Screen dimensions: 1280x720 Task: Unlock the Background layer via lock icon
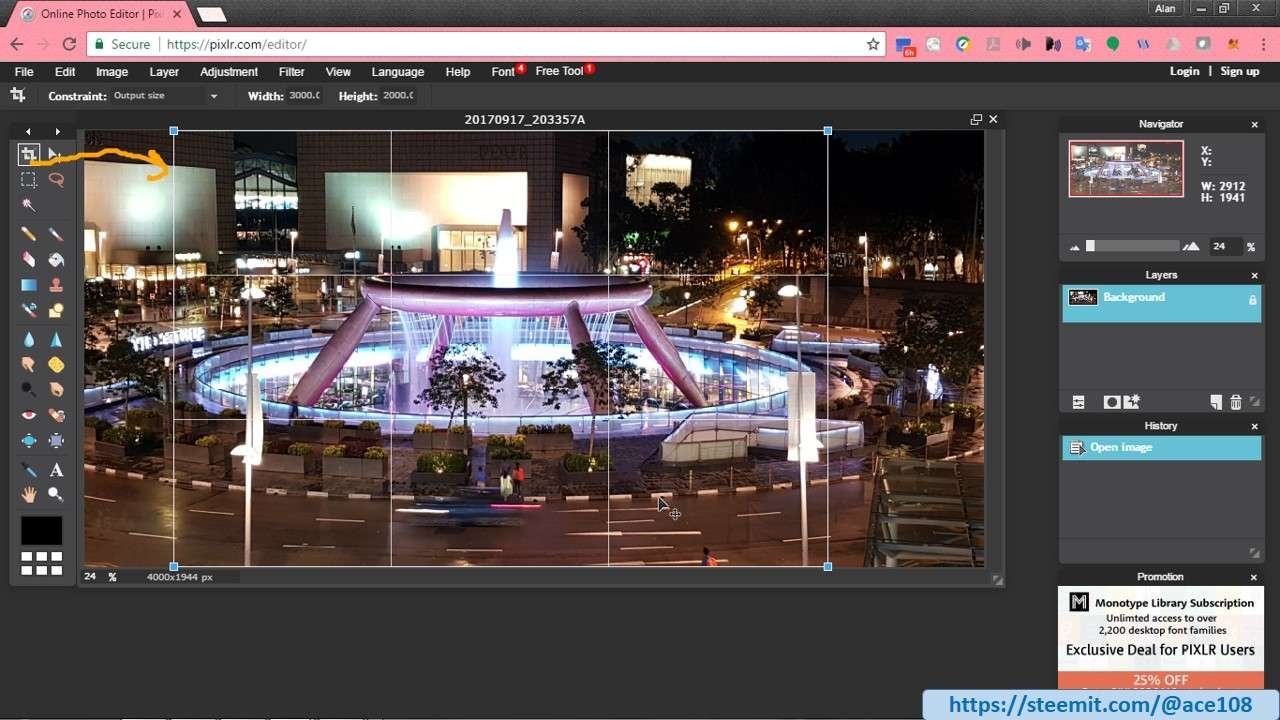(x=1252, y=299)
